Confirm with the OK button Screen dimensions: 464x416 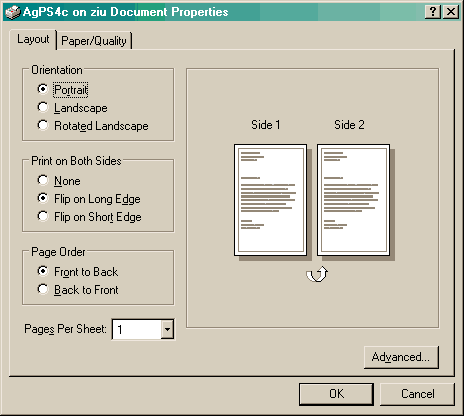tap(336, 394)
